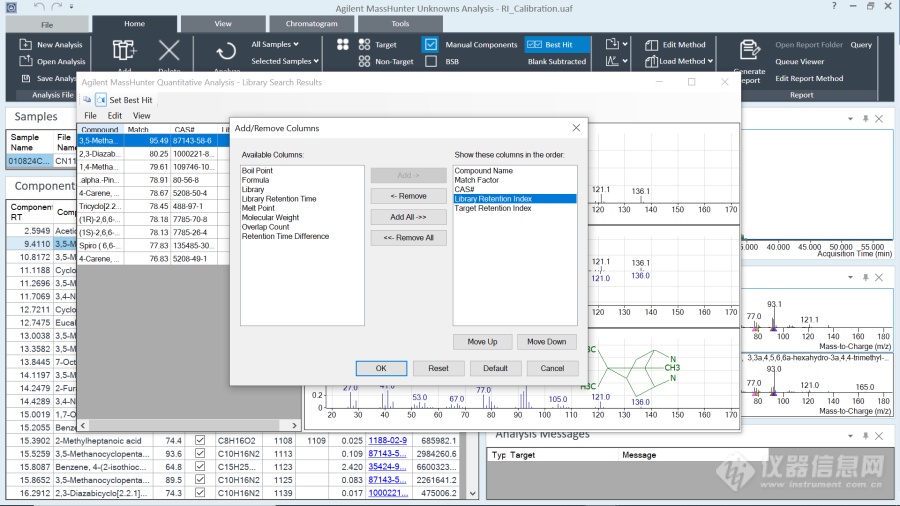Click the Analyze refresh icon
The height and width of the screenshot is (506, 900).
coord(226,51)
